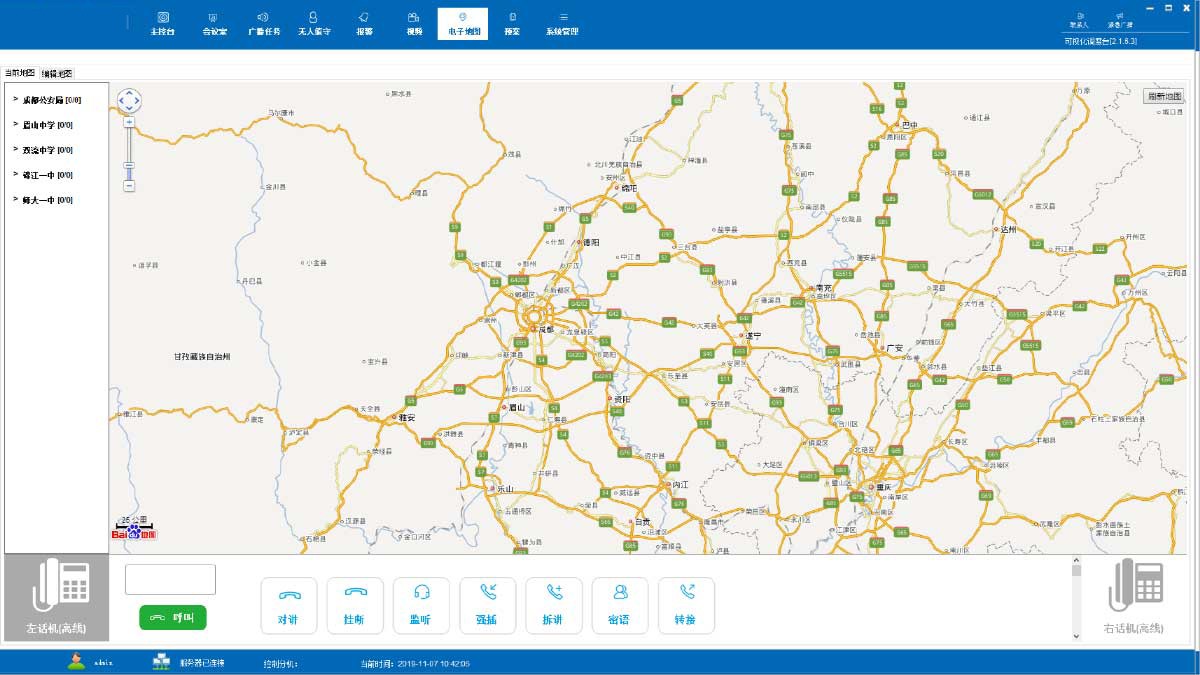Screen dimensions: 1200x675
Task: Click the 转接 call transfer button
Action: pos(685,605)
